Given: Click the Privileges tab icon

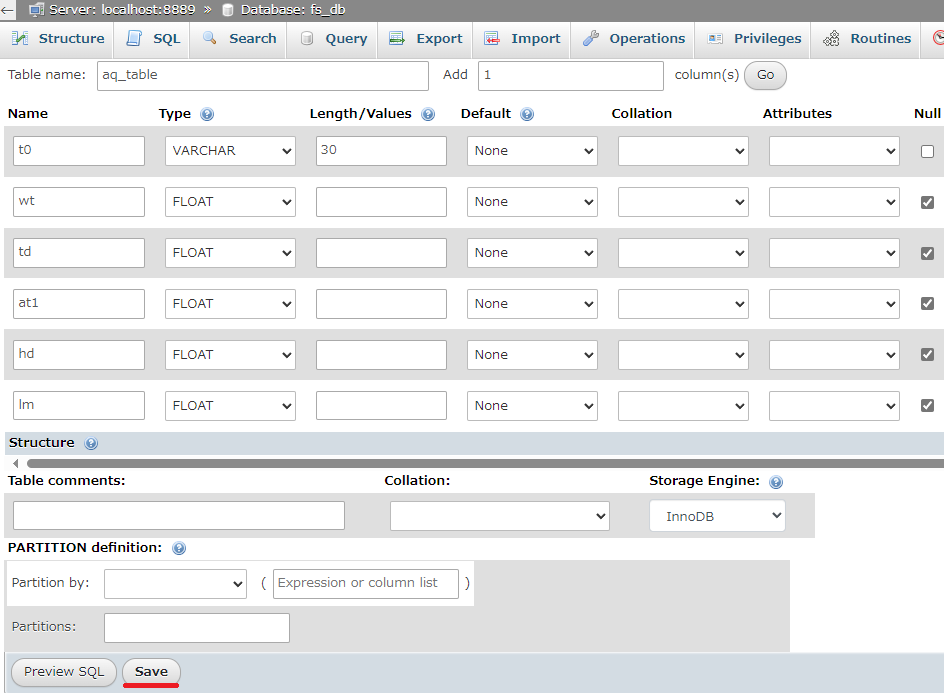Looking at the screenshot, I should point(715,39).
